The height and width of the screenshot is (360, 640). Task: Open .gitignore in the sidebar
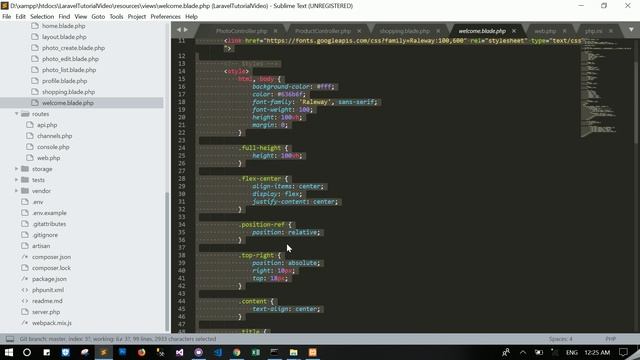(45, 235)
